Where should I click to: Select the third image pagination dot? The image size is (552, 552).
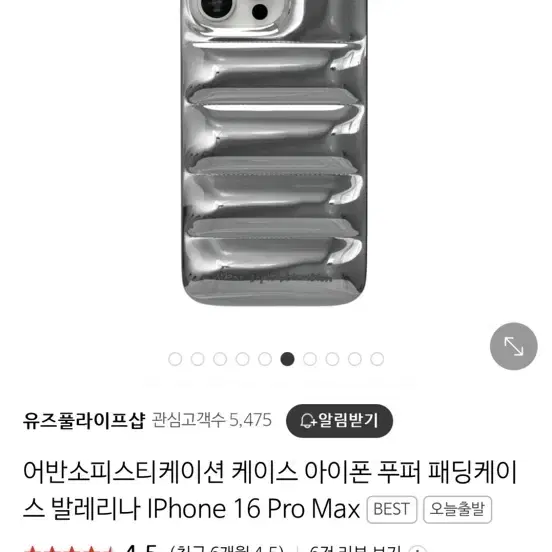pos(220,359)
